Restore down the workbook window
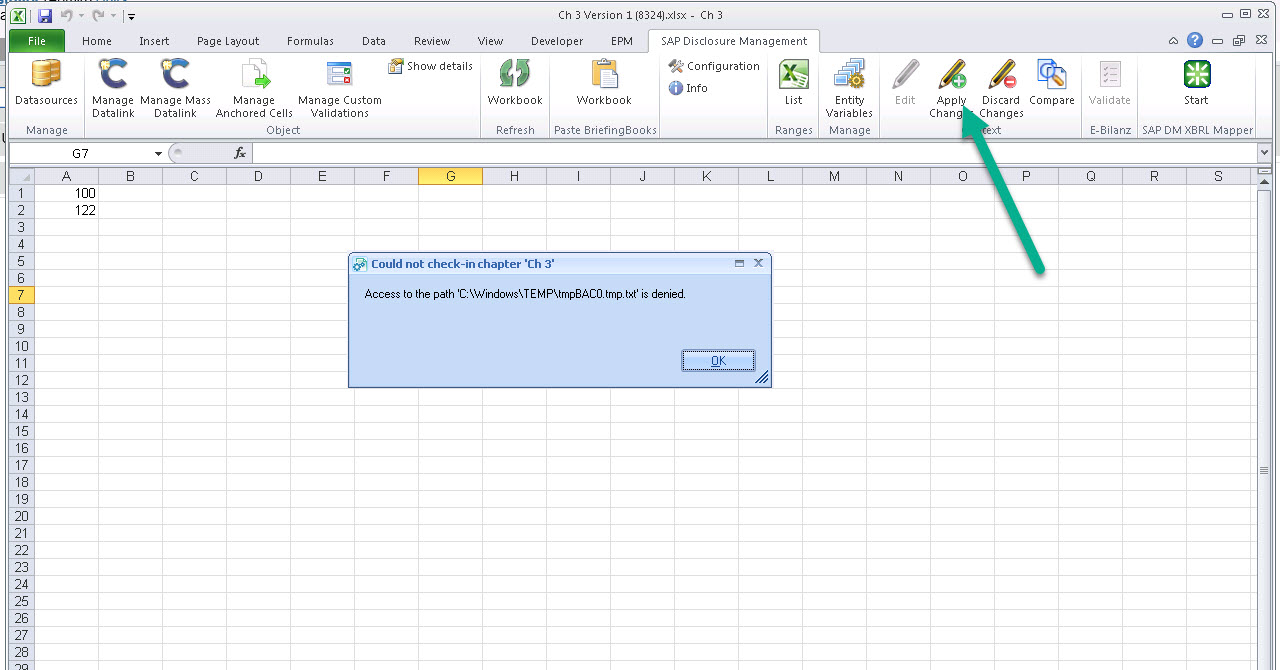 [1238, 41]
